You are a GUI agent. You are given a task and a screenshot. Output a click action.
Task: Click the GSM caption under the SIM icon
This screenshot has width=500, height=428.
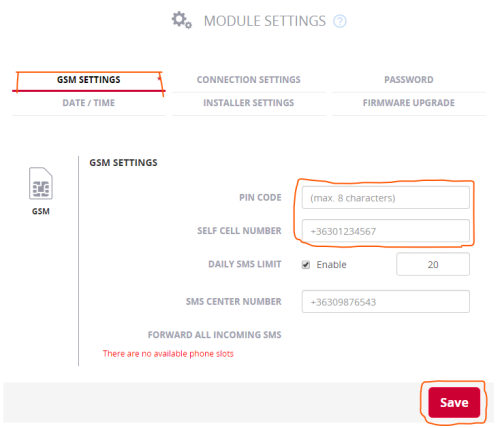[41, 211]
